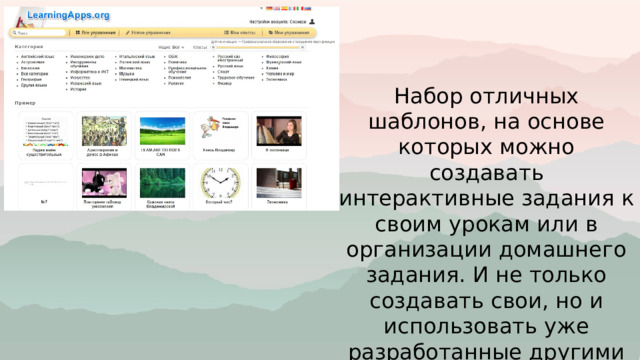Open the green meadow 'IS AM ARE' thumbnail
Screen dimensions: 640x360
(162, 131)
